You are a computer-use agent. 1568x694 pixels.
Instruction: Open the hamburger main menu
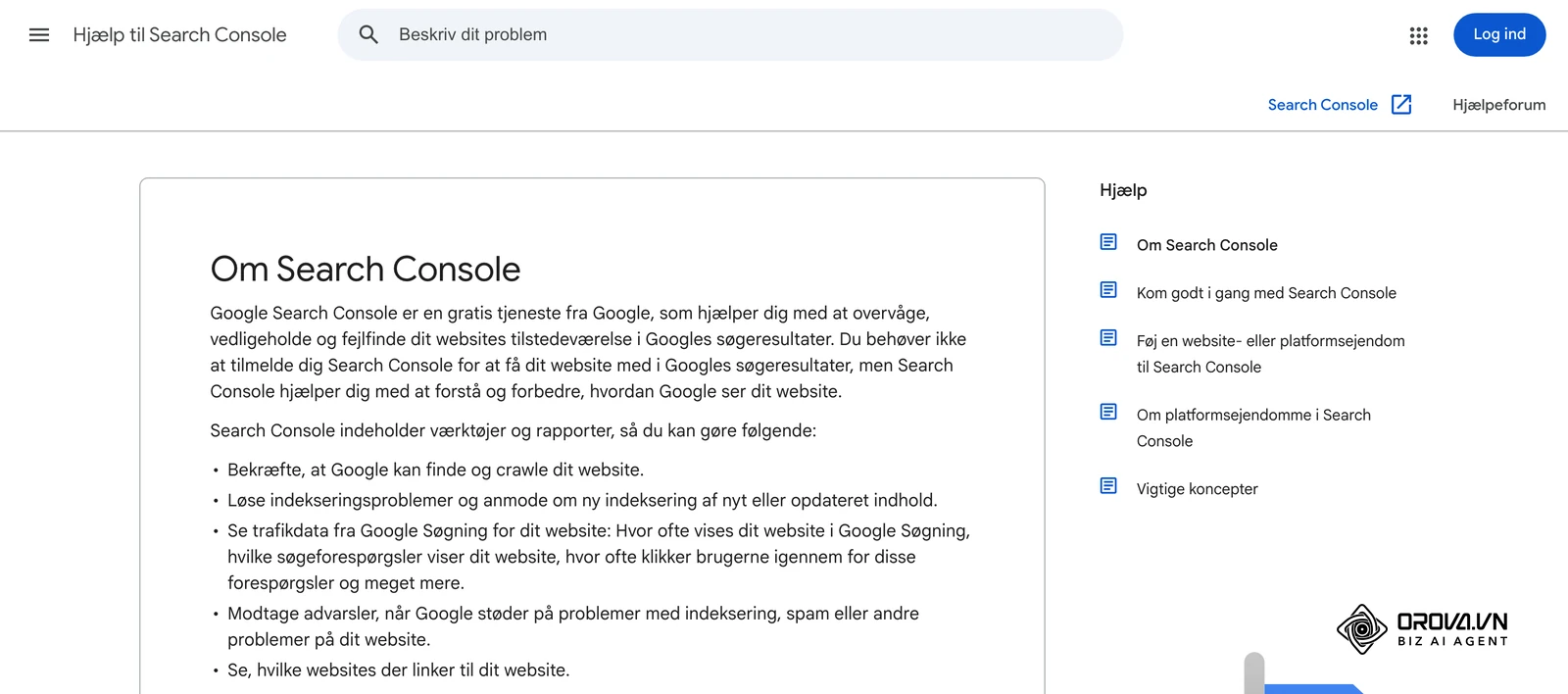39,35
